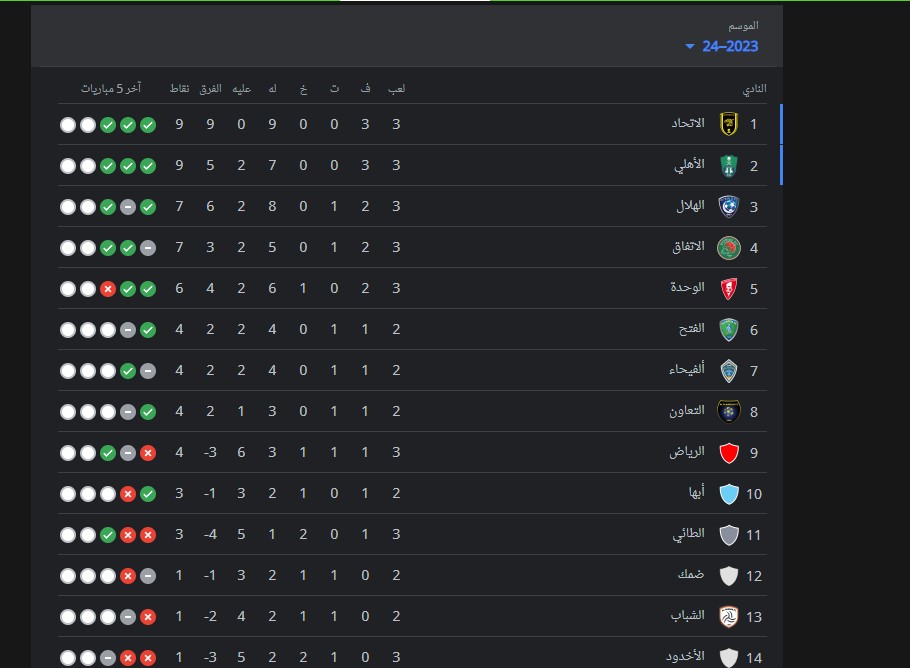Viewport: 910px width, 668px height.
Task: Open the الفتح team name link
Action: pyautogui.click(x=692, y=329)
